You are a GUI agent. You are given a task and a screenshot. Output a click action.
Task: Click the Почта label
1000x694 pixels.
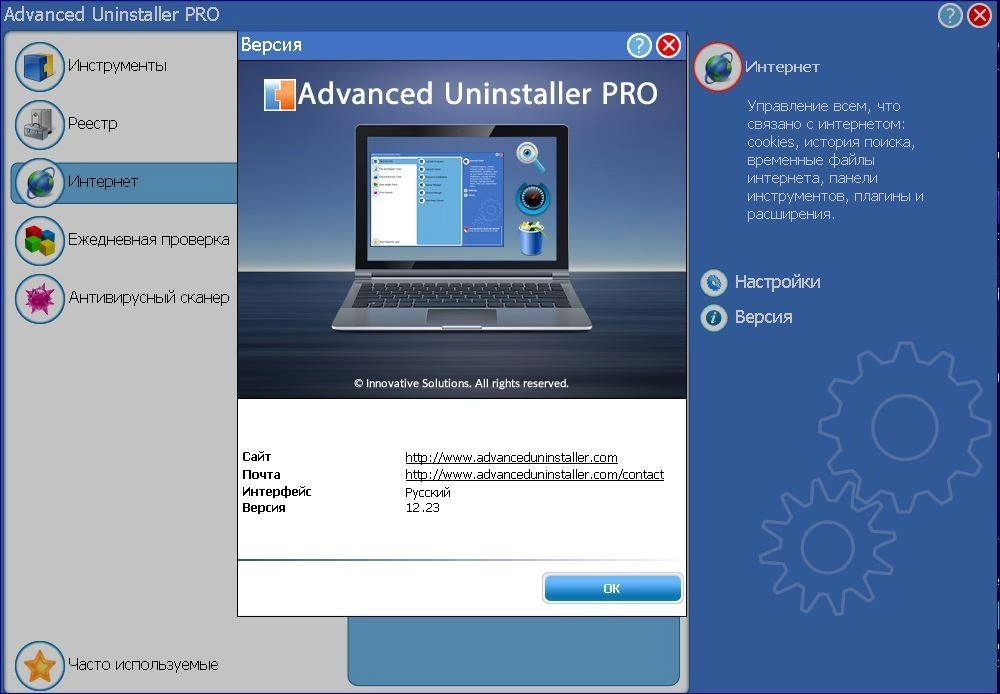(261, 475)
